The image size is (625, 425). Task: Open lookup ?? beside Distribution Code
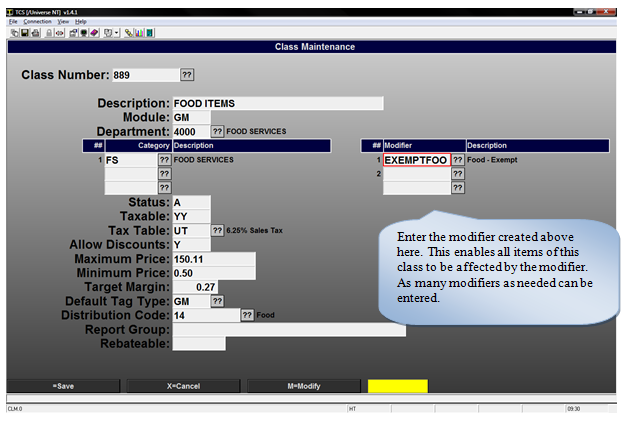(247, 315)
